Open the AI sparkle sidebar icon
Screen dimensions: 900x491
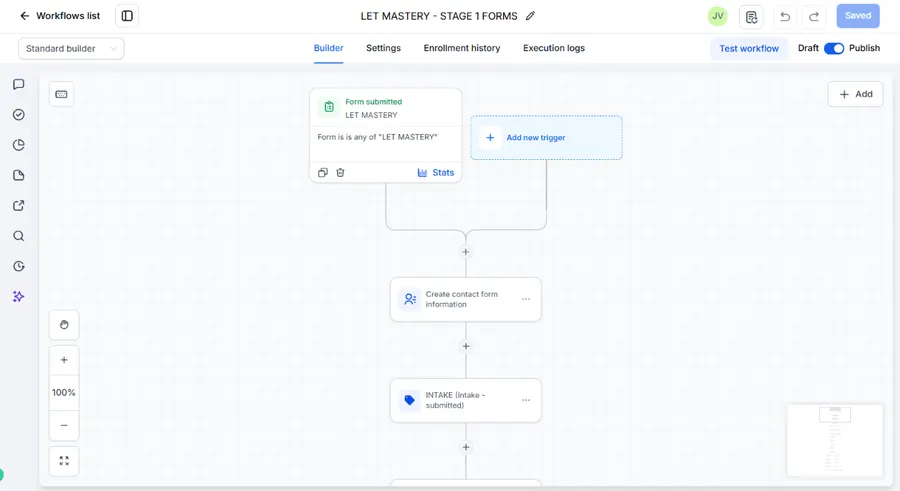(18, 296)
